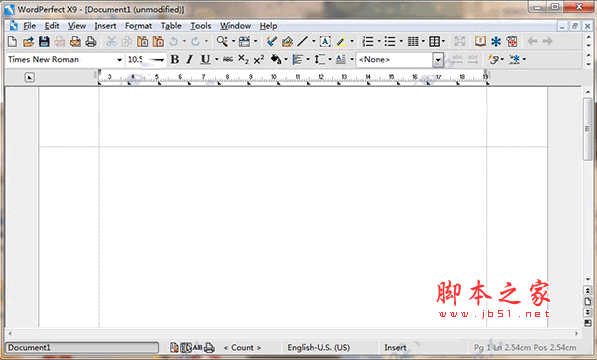Expand the undo history dropdown arrow
This screenshot has height=360, width=597.
tap(184, 41)
